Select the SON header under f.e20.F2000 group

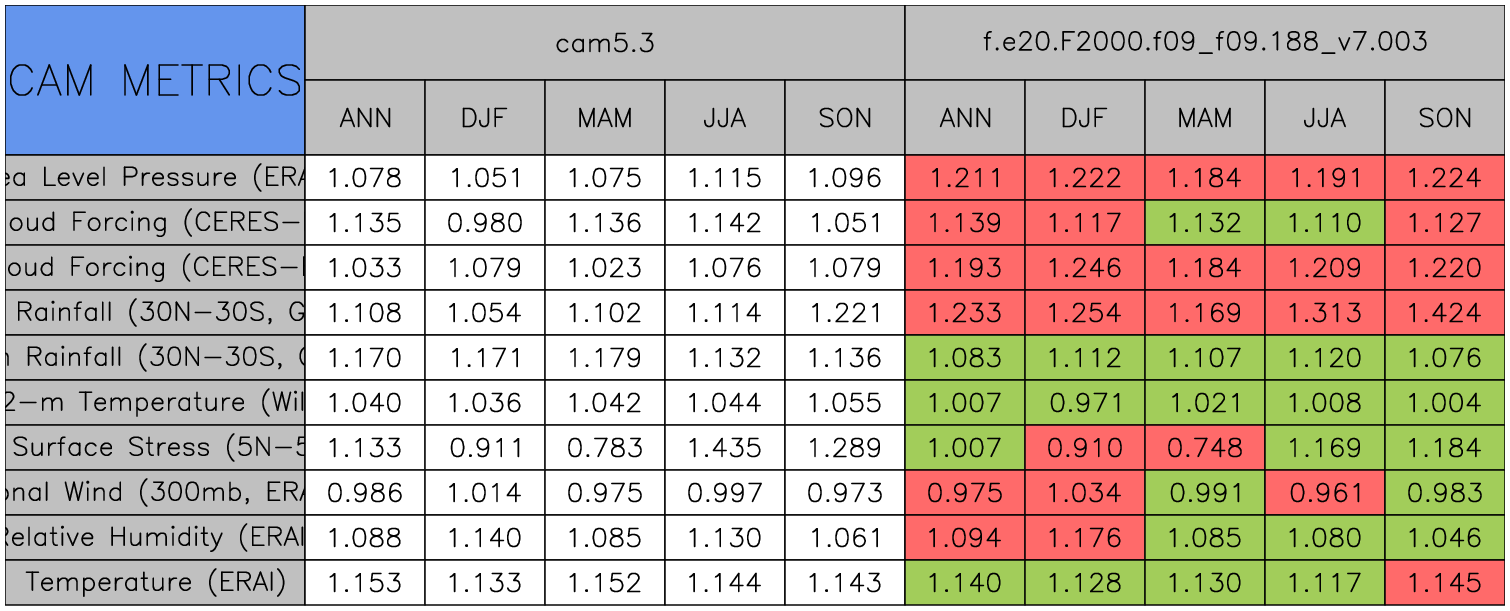tap(1445, 118)
